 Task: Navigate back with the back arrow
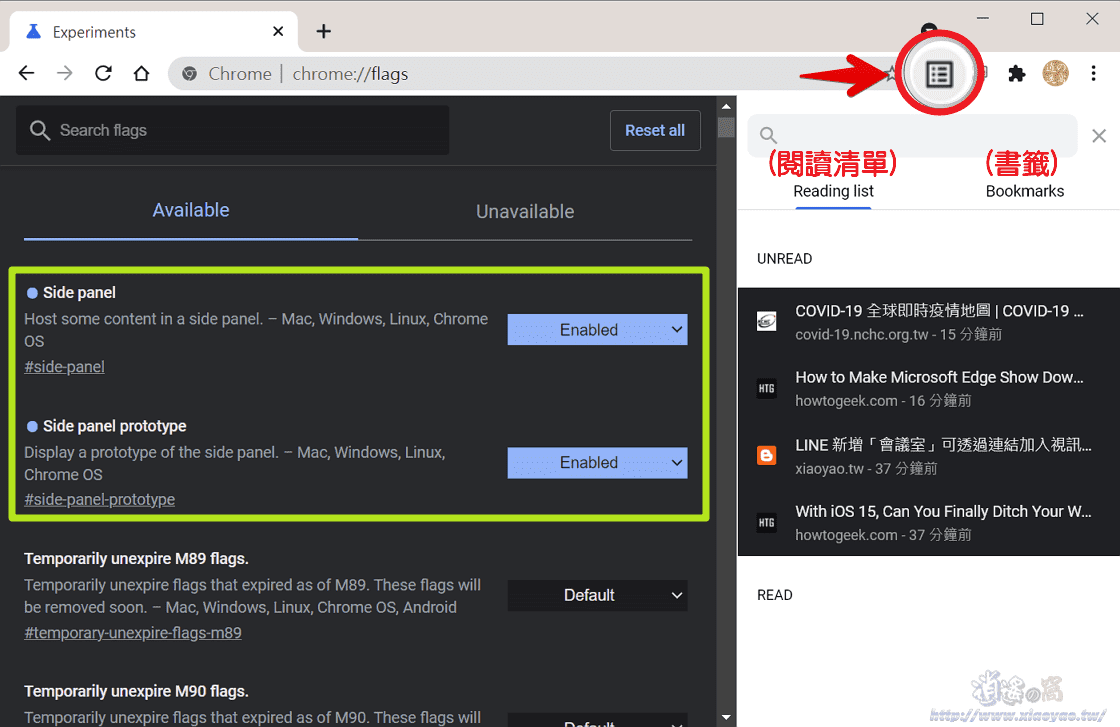(26, 73)
